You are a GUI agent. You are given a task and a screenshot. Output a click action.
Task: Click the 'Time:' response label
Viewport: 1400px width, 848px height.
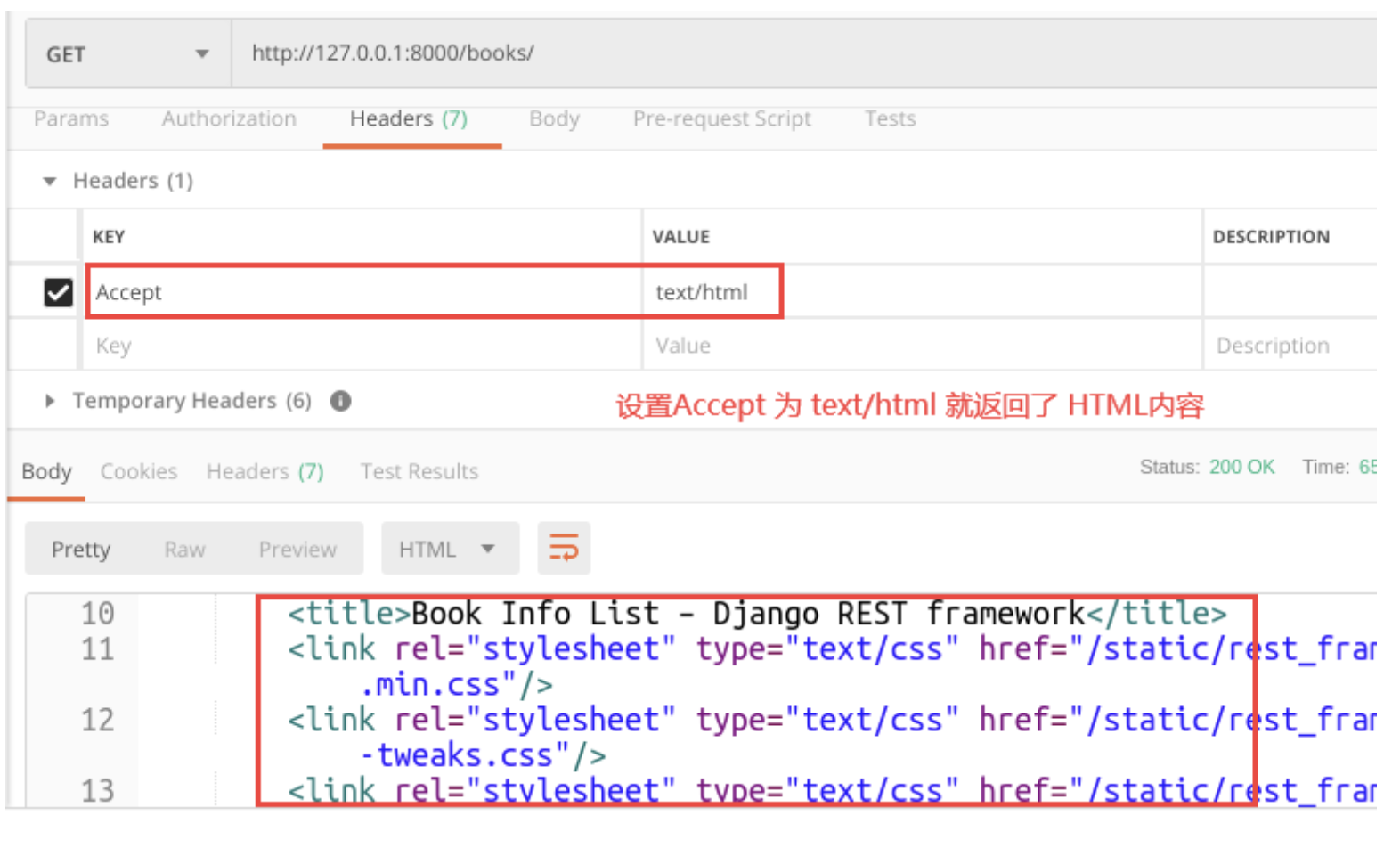click(1326, 467)
